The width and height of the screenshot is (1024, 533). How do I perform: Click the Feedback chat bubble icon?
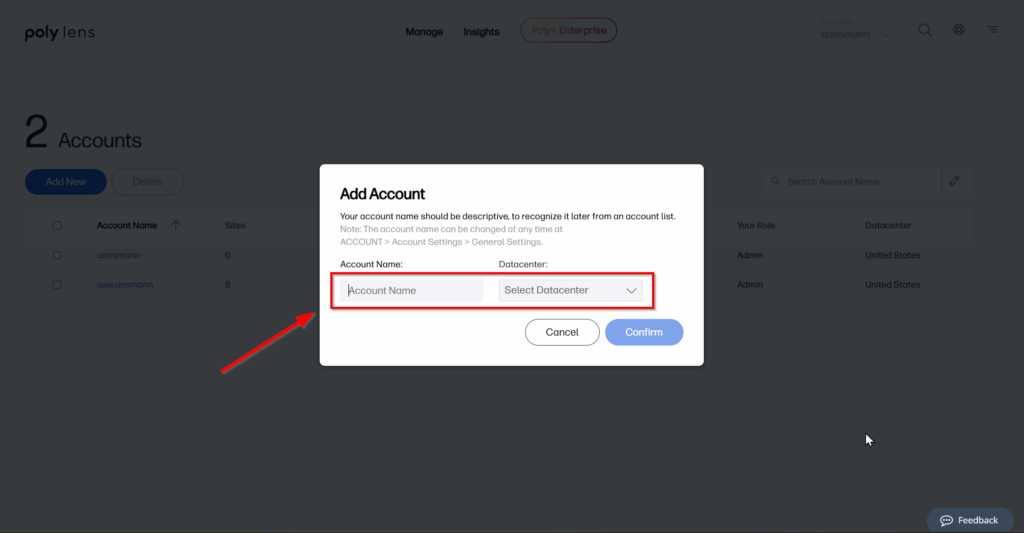pyautogui.click(x=946, y=521)
